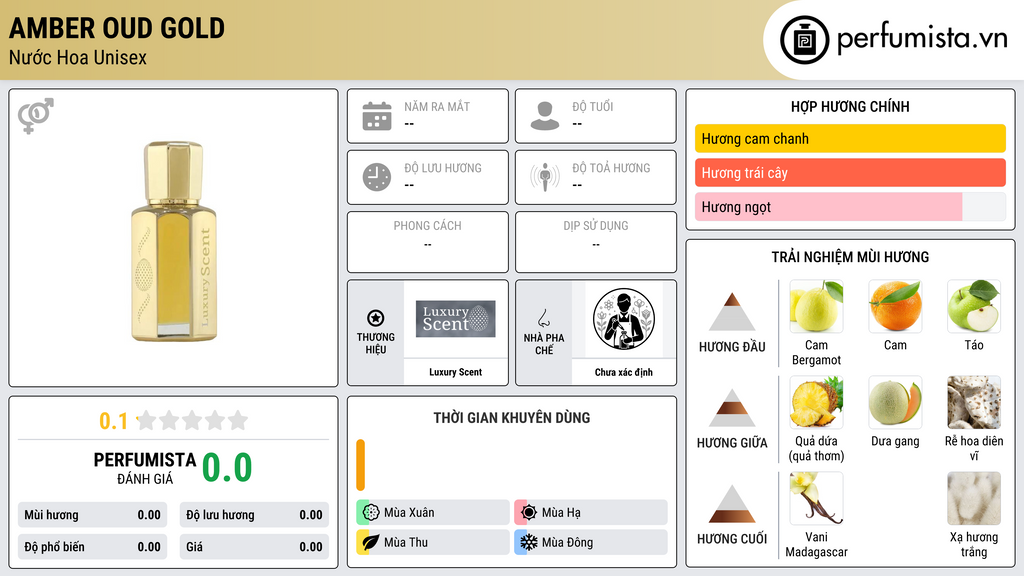Select the Mùa Hạ season tag
The height and width of the screenshot is (576, 1024).
click(591, 513)
